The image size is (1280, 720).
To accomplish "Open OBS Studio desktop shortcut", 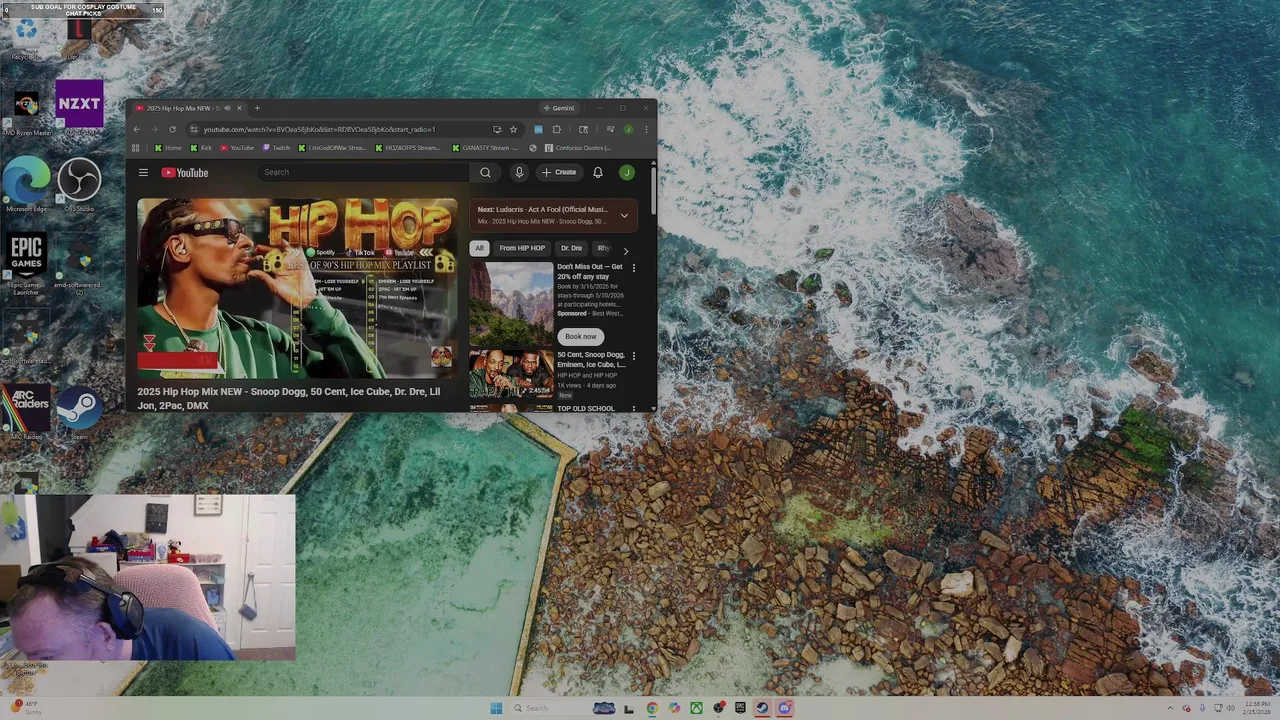I will (x=79, y=184).
